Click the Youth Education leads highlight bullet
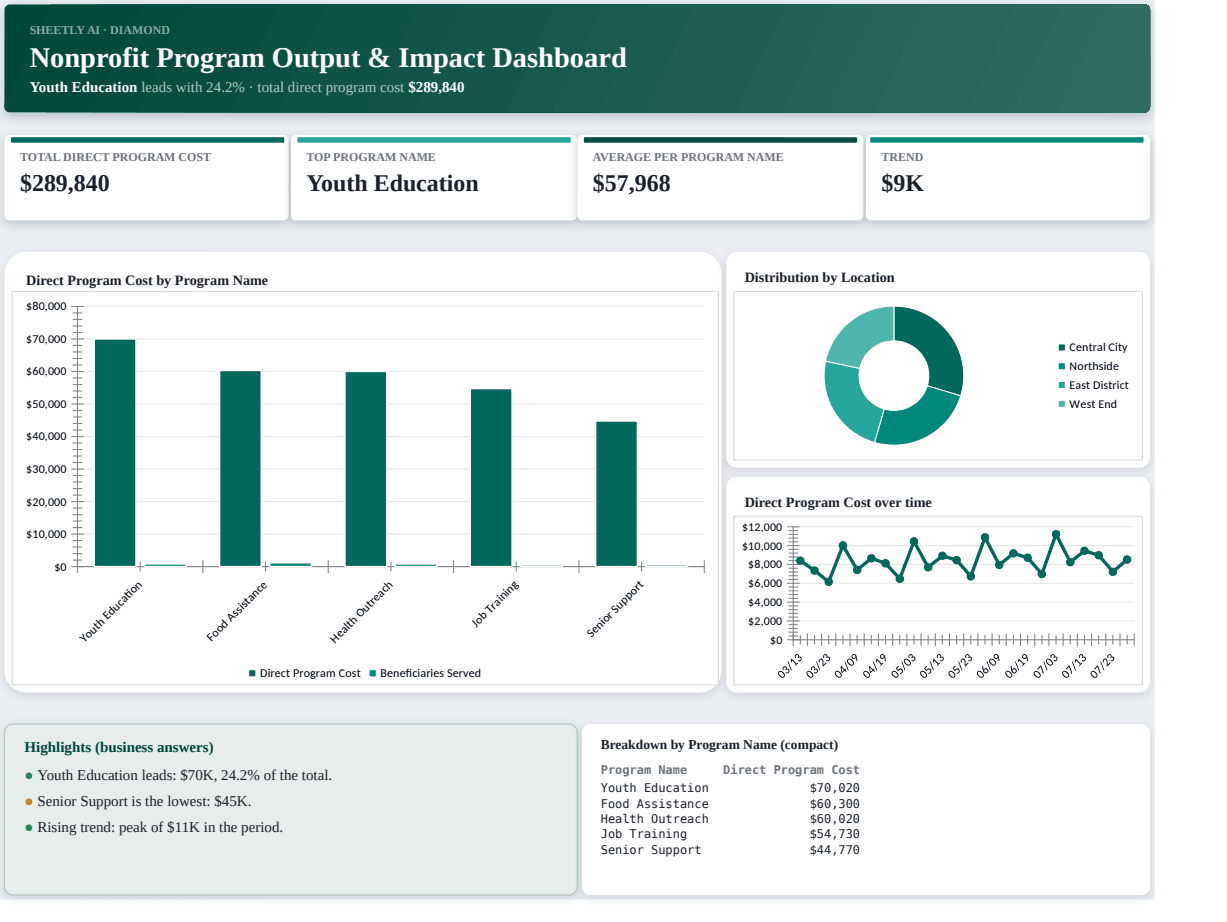Viewport: 1227px width, 922px height. pyautogui.click(x=178, y=775)
